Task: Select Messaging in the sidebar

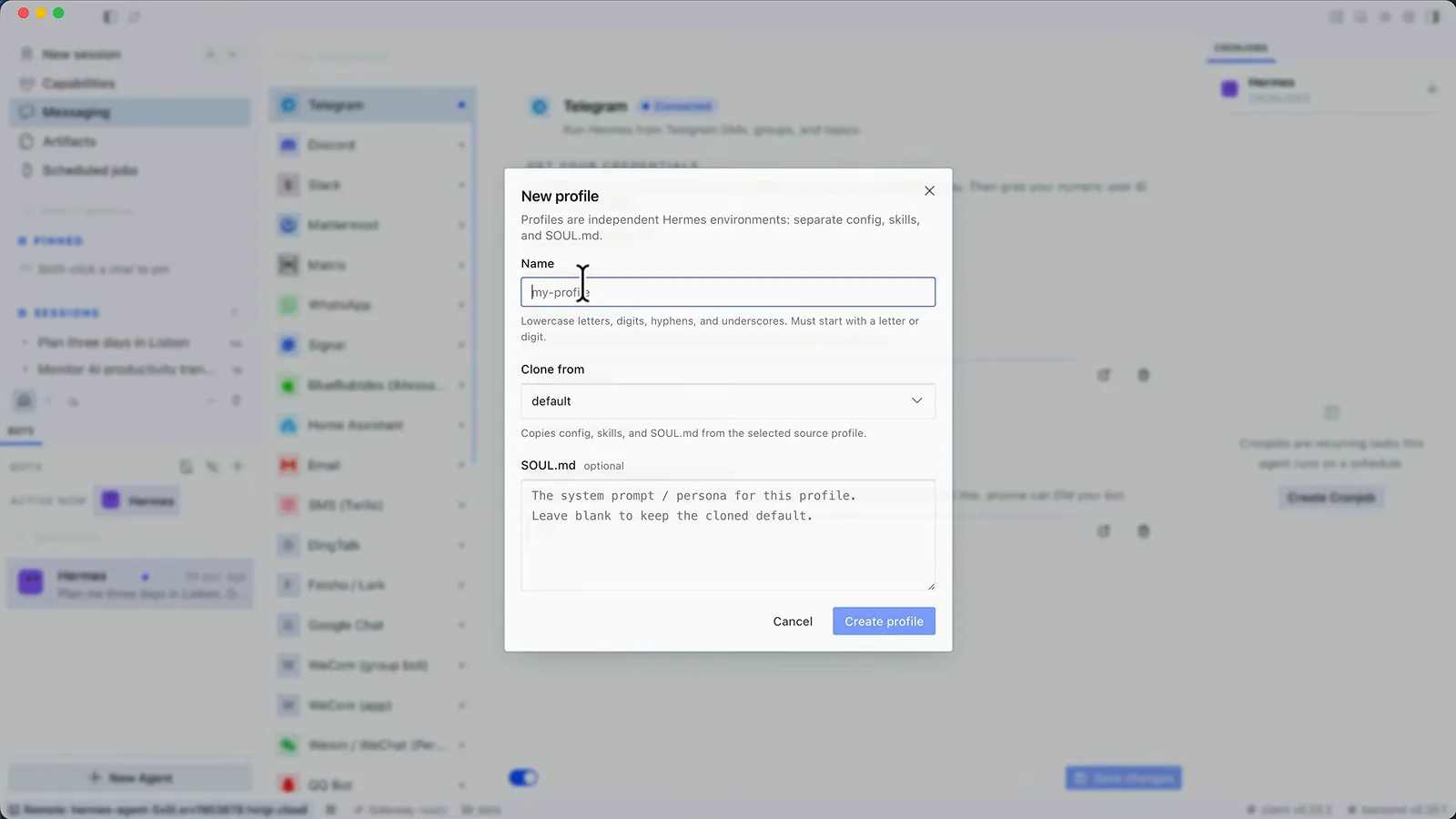Action: tap(130, 112)
